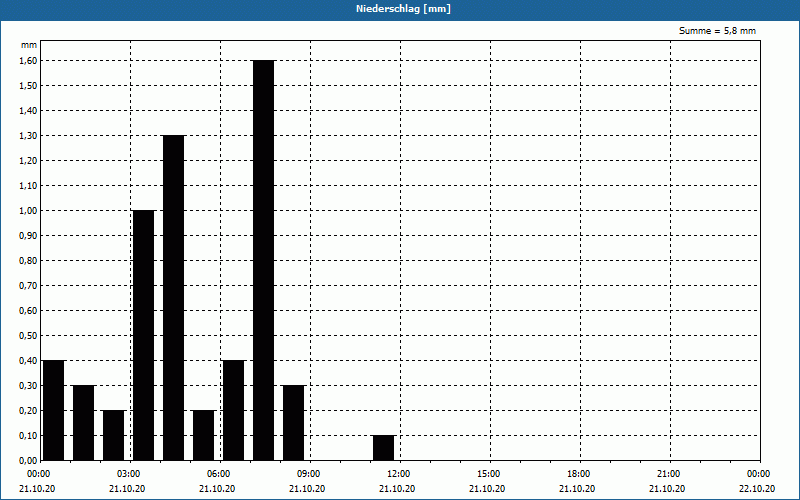Select the 1,60 y-axis label

28,61
